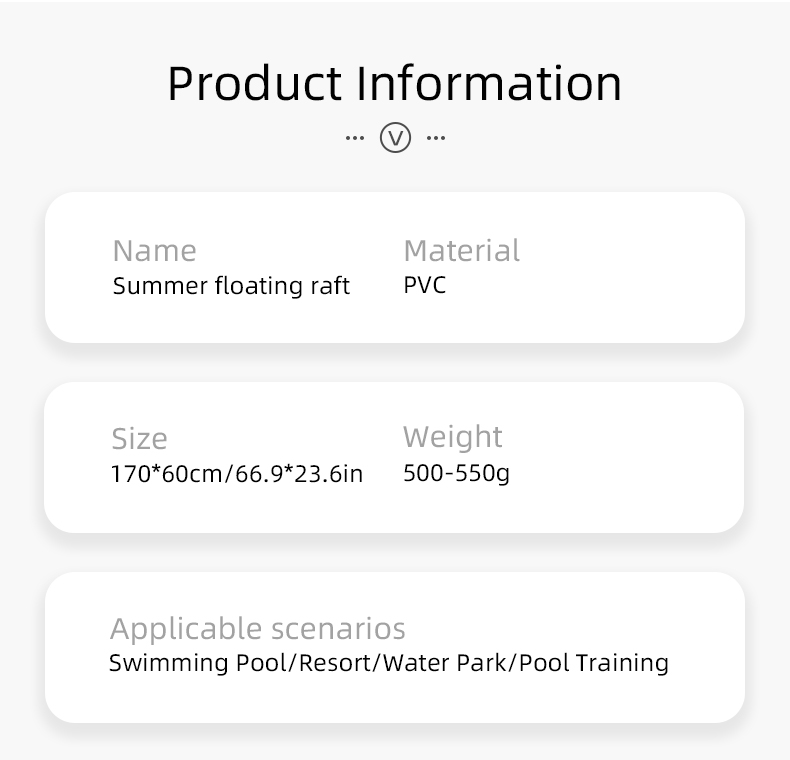Click the 500-550g weight value
Image resolution: width=790 pixels, height=760 pixels.
pyautogui.click(x=456, y=472)
